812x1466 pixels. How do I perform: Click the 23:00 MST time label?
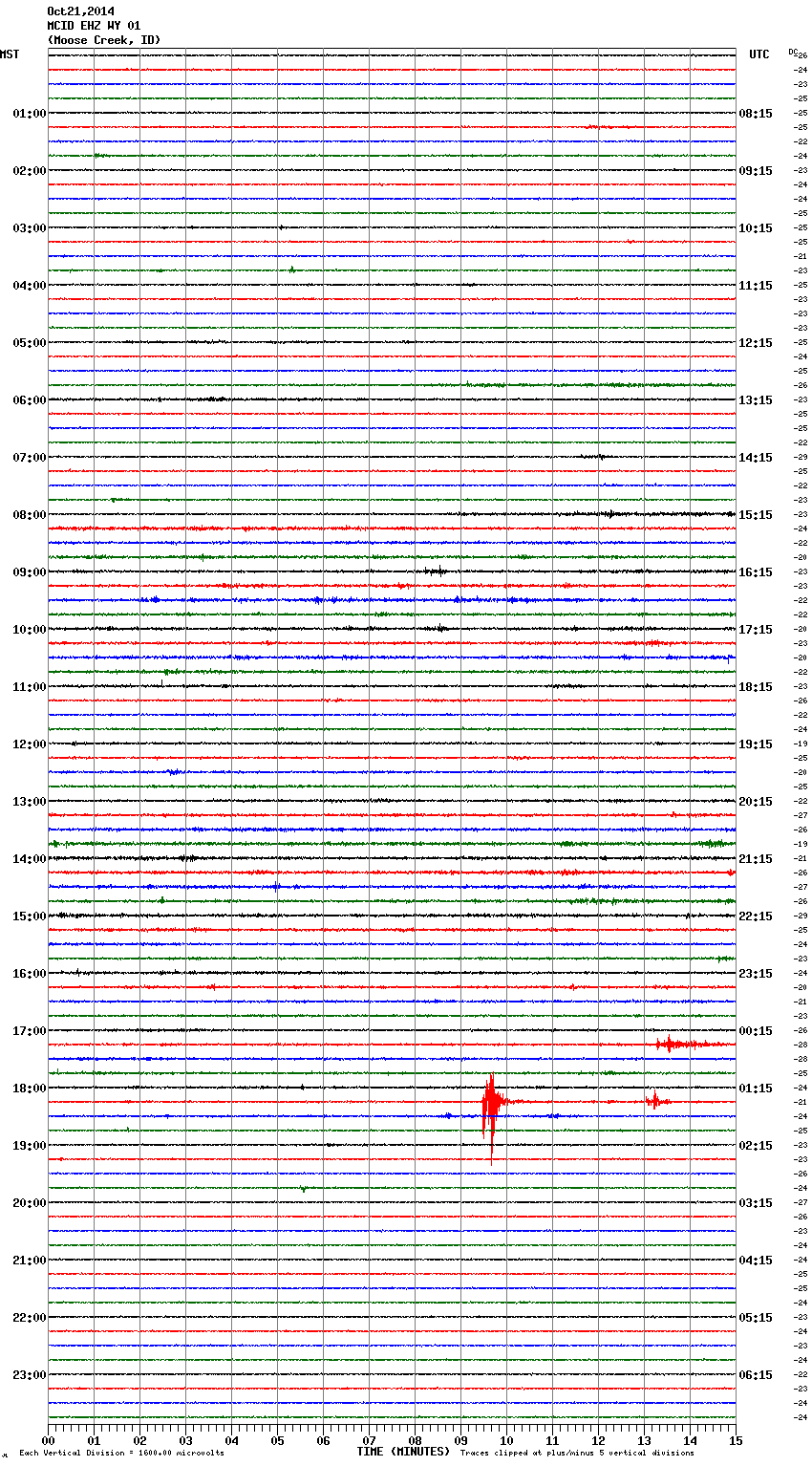coord(29,1375)
